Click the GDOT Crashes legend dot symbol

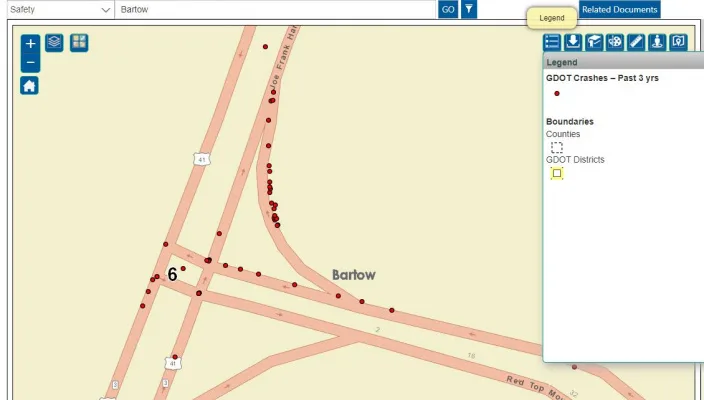point(557,93)
